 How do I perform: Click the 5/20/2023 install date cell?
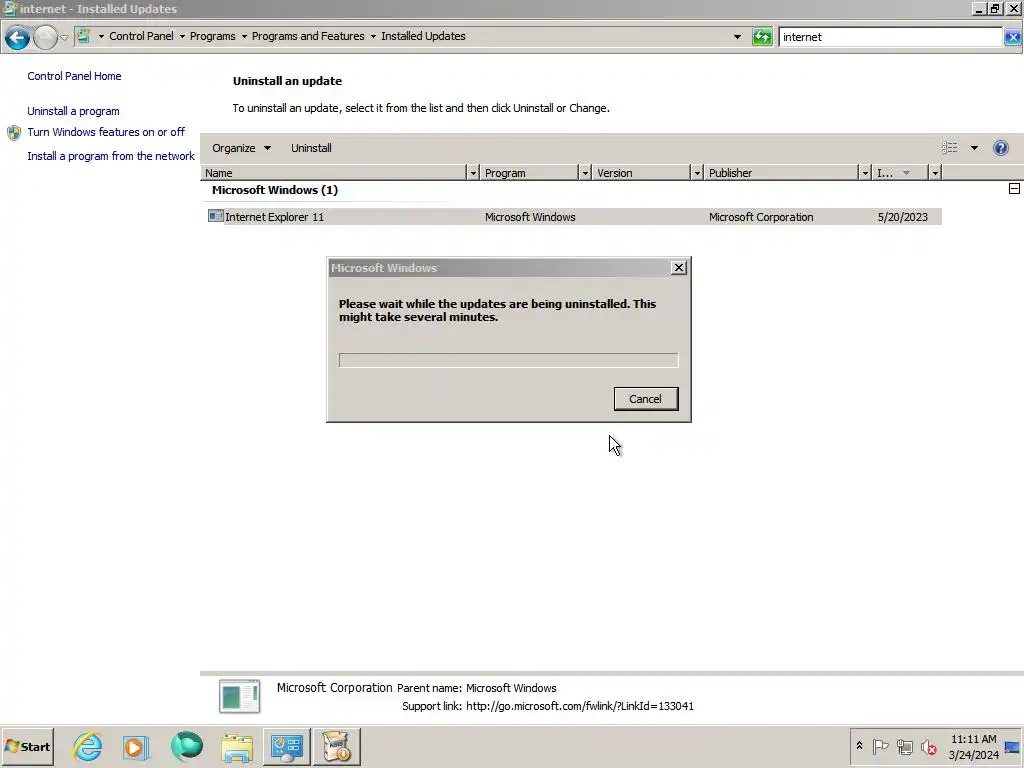(x=903, y=217)
